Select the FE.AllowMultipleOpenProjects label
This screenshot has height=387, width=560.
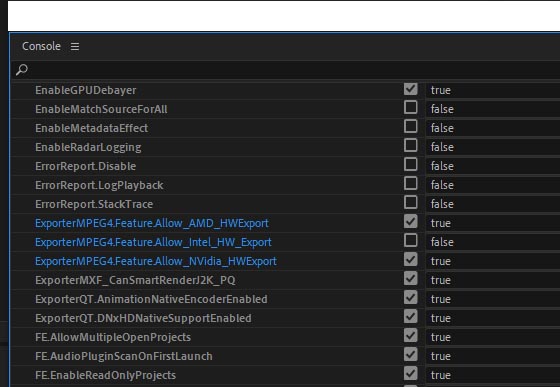pos(113,337)
